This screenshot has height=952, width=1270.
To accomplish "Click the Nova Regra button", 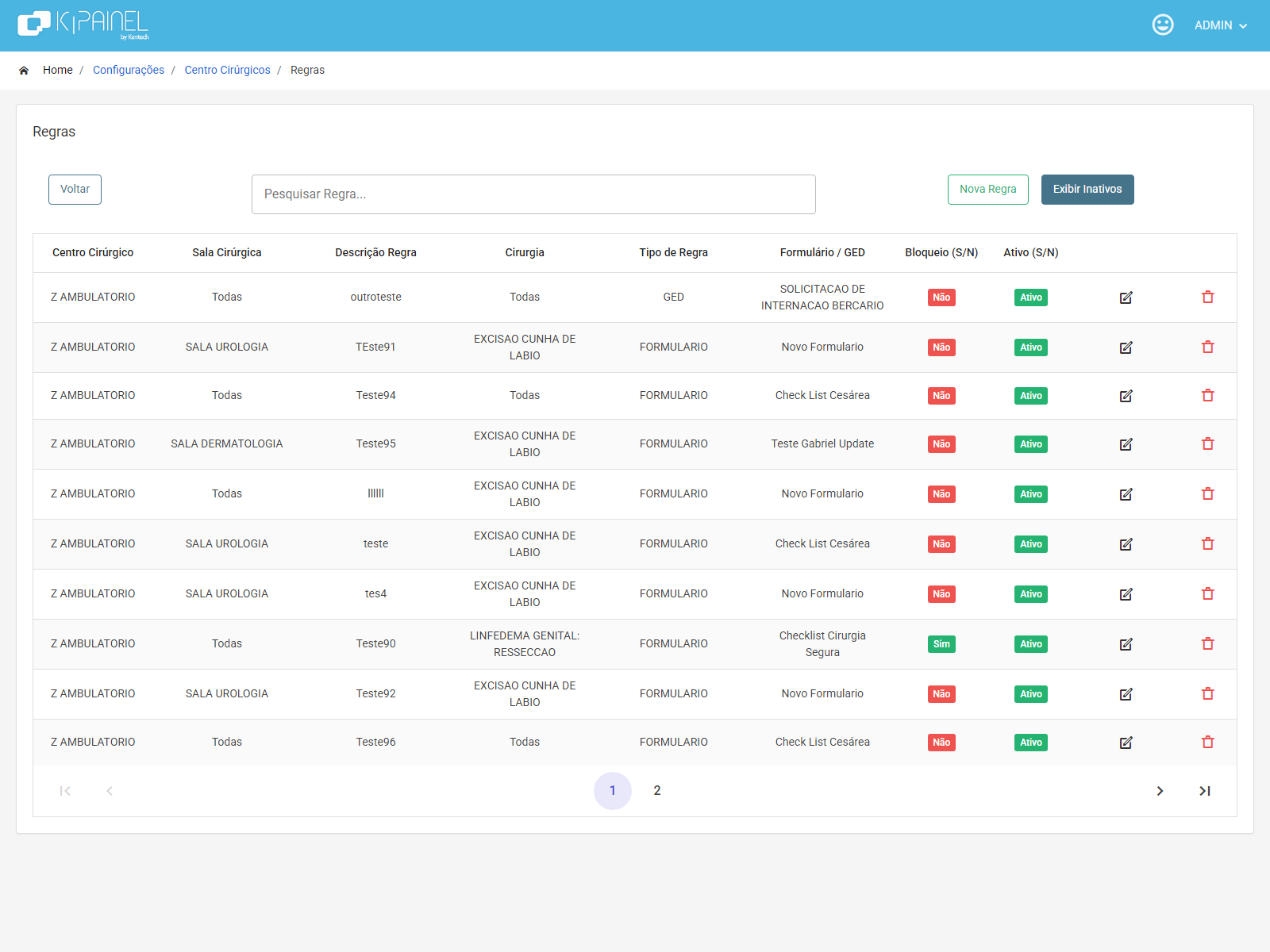I will [x=987, y=190].
